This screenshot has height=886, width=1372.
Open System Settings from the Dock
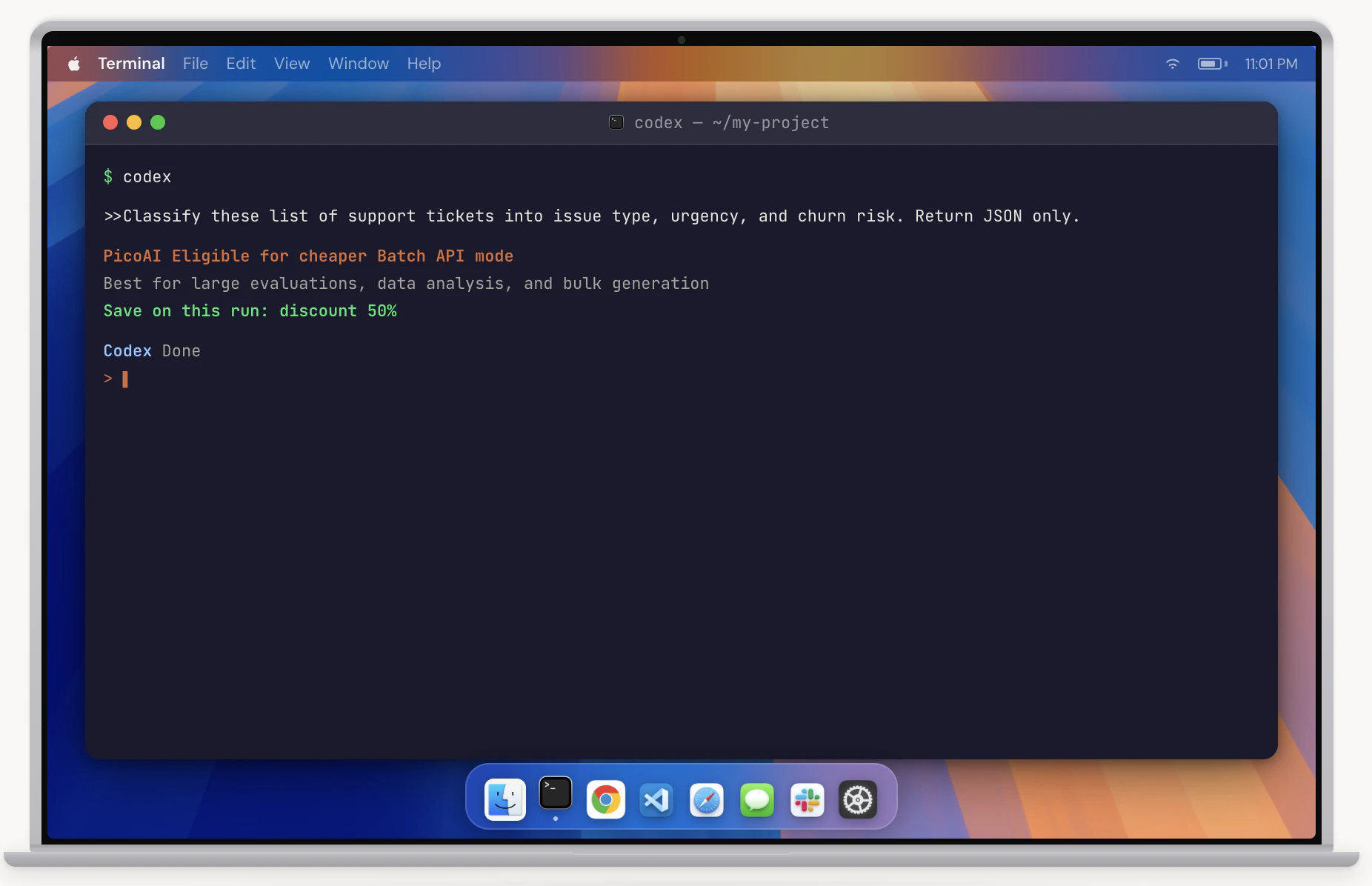[x=857, y=800]
